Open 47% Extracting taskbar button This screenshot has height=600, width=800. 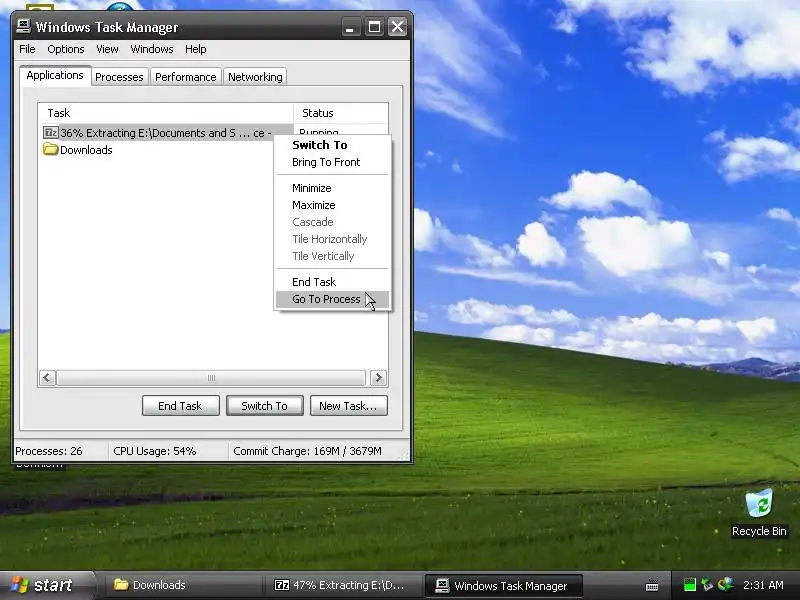(343, 585)
